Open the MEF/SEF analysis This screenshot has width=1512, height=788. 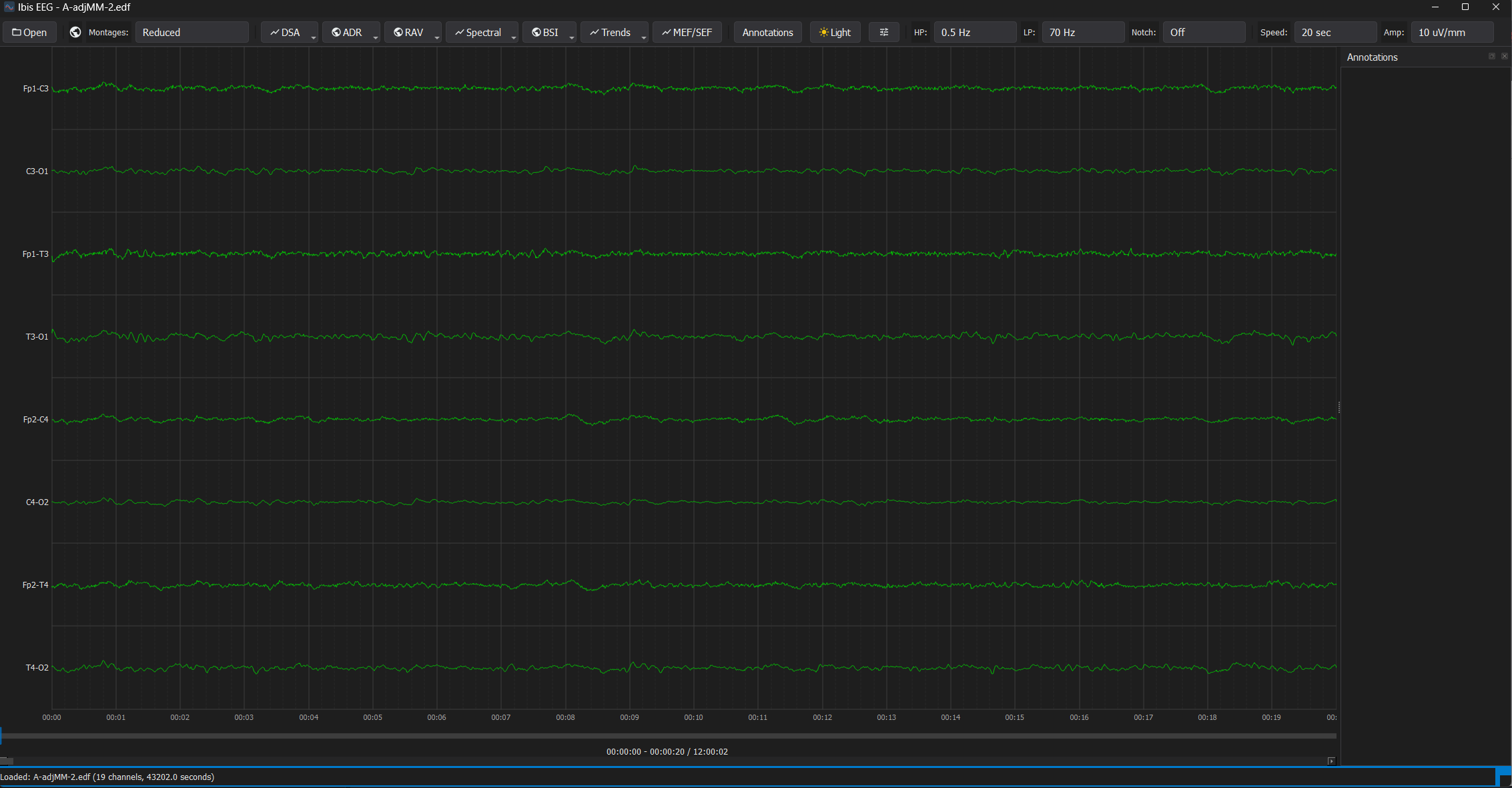(687, 32)
